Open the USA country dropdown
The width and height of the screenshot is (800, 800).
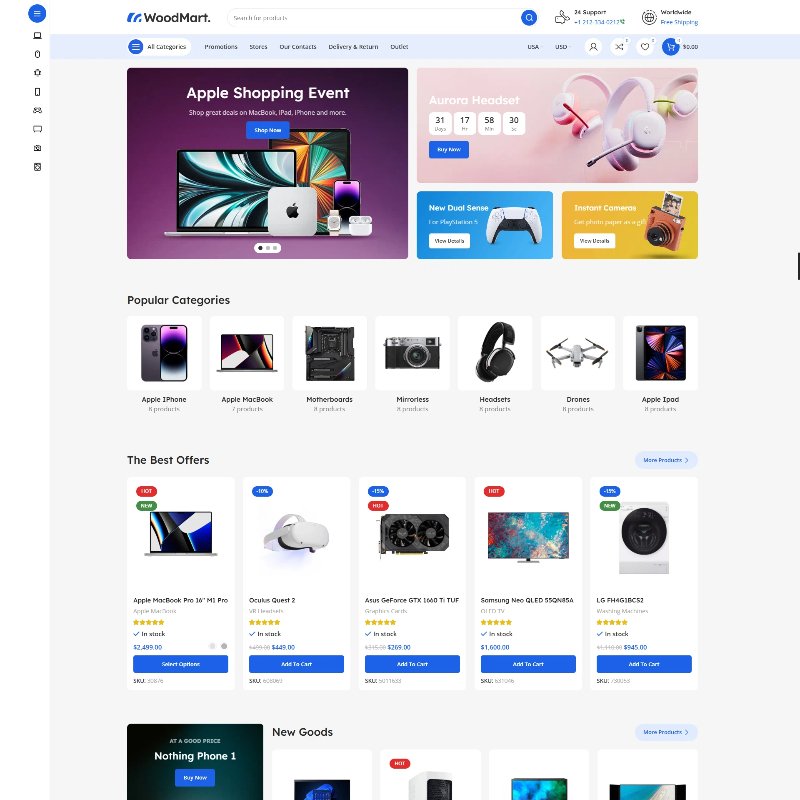pos(533,47)
